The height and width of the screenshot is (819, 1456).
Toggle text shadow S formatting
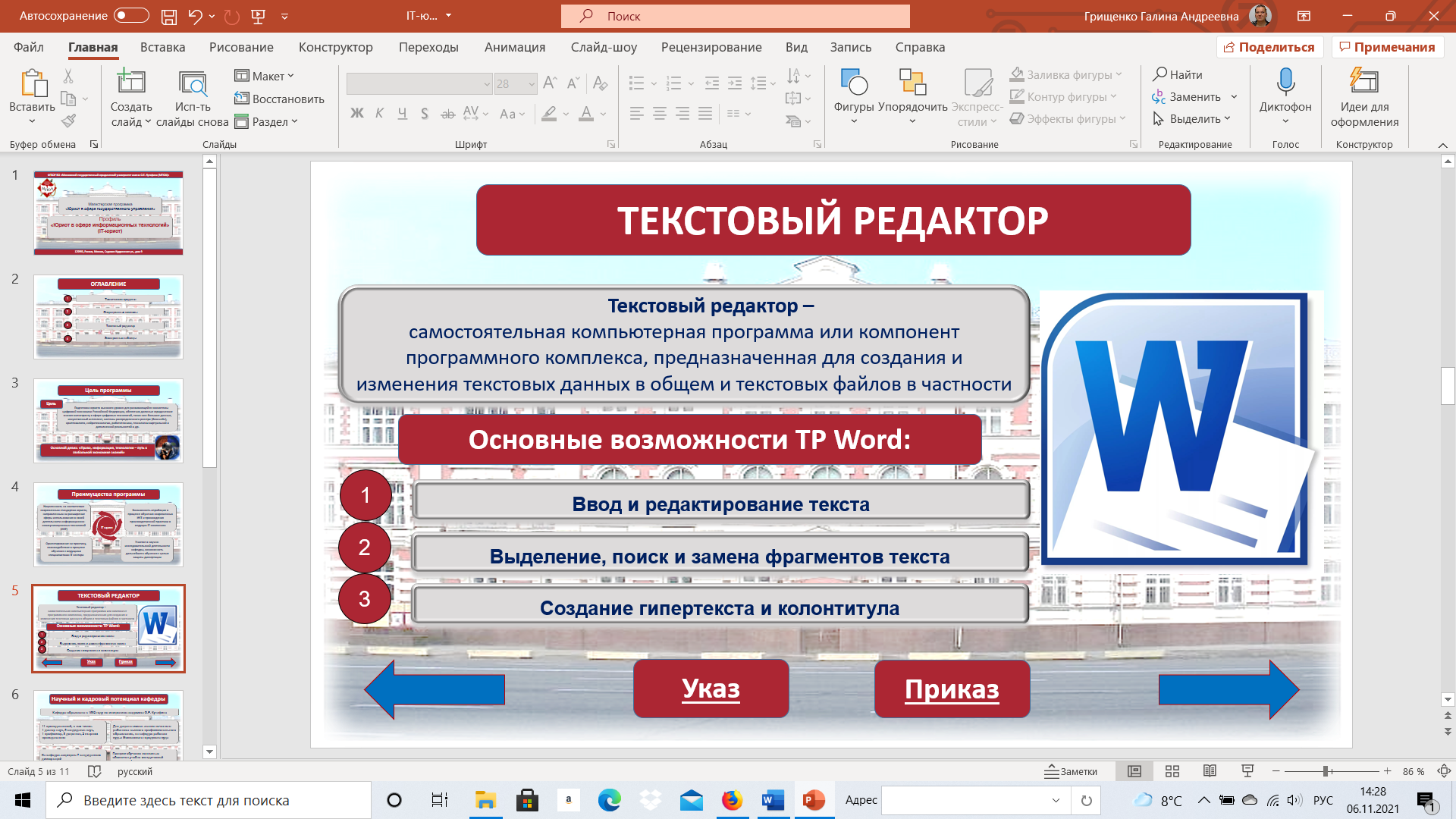425,114
